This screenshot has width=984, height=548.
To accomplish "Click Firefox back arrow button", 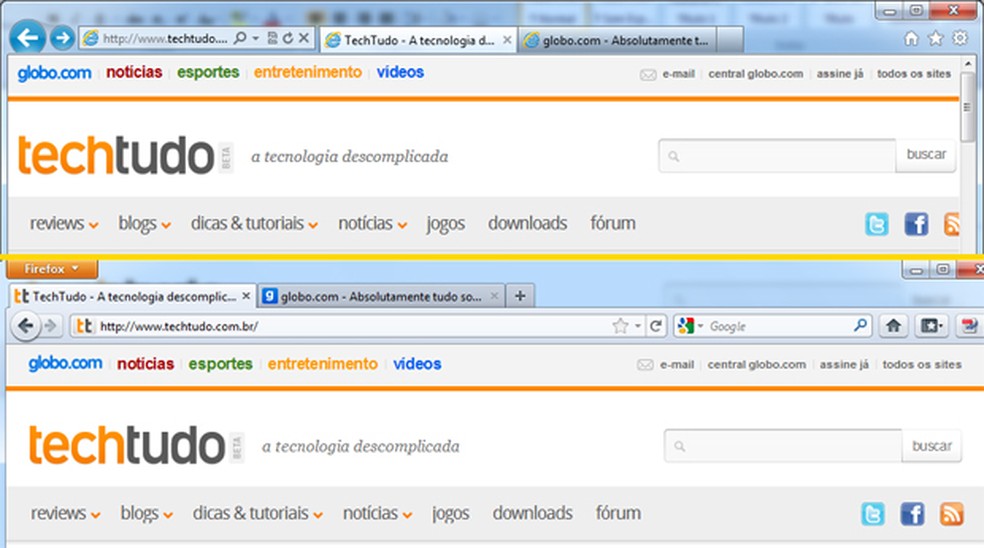I will pyautogui.click(x=26, y=326).
